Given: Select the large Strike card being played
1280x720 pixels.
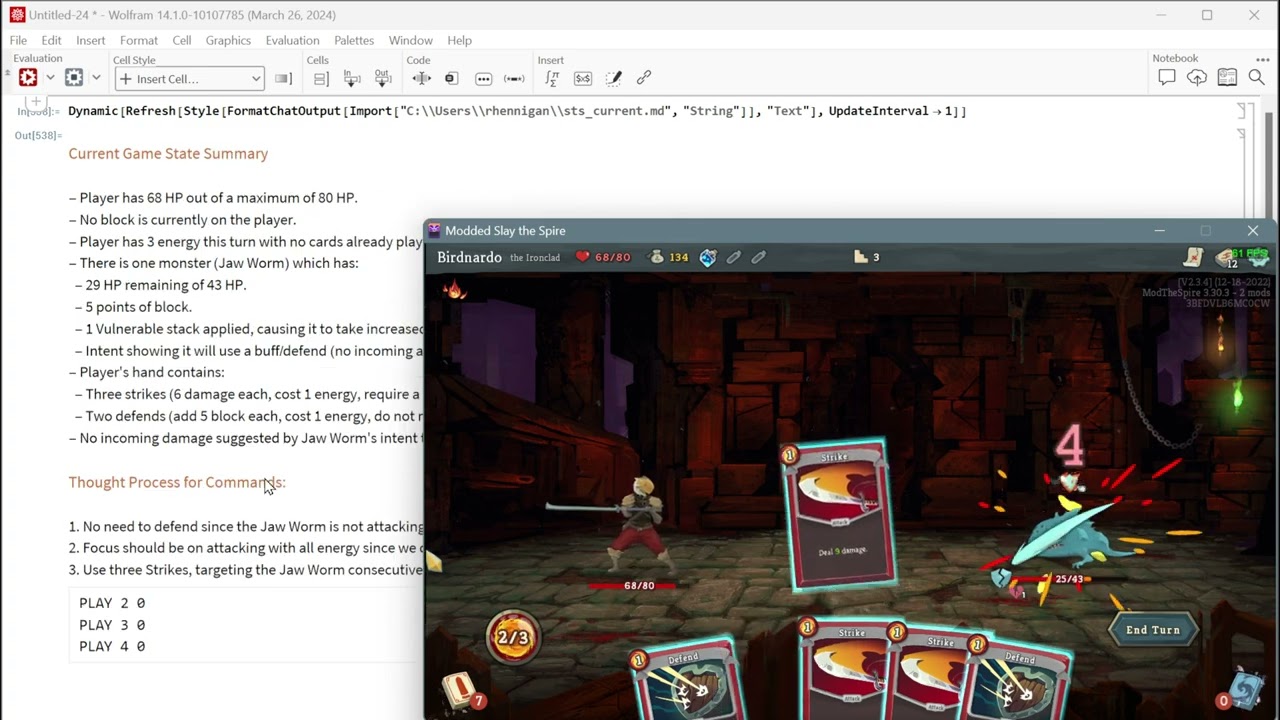Looking at the screenshot, I should click(x=838, y=515).
